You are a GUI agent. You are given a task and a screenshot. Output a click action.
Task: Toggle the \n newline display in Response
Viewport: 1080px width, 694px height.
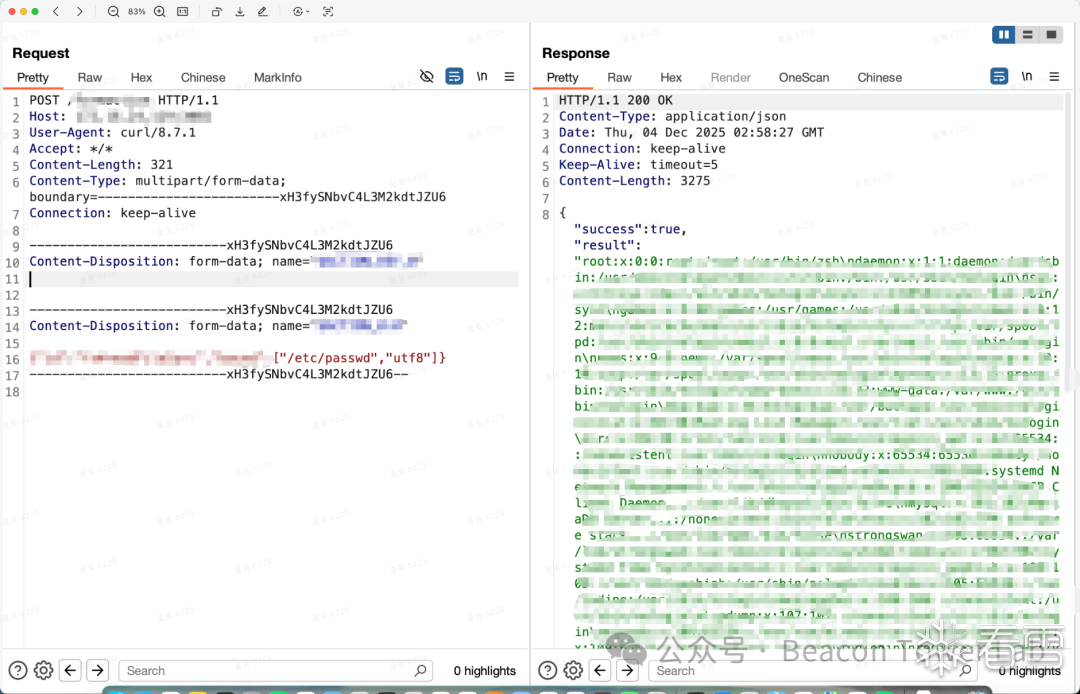[1027, 76]
